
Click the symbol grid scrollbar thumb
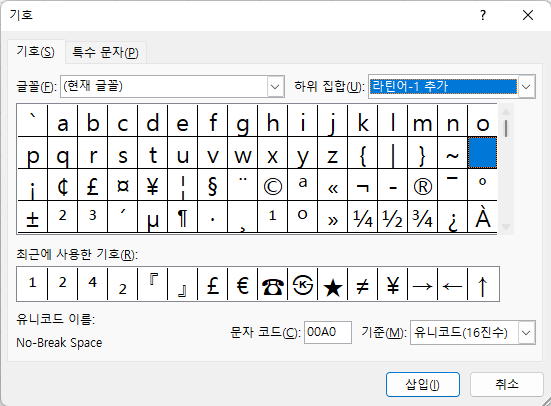506,128
